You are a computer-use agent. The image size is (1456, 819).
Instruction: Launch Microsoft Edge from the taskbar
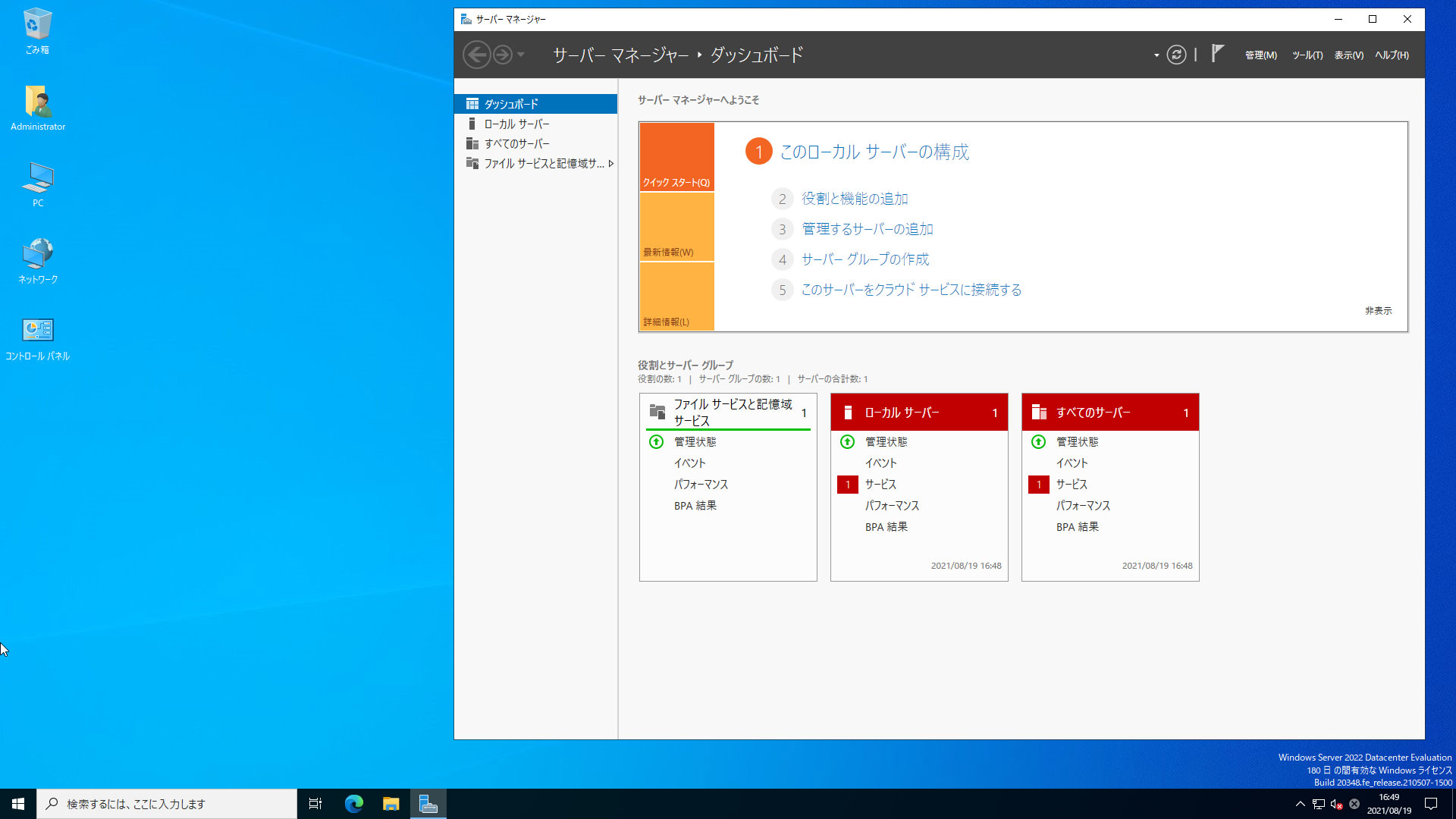353,804
